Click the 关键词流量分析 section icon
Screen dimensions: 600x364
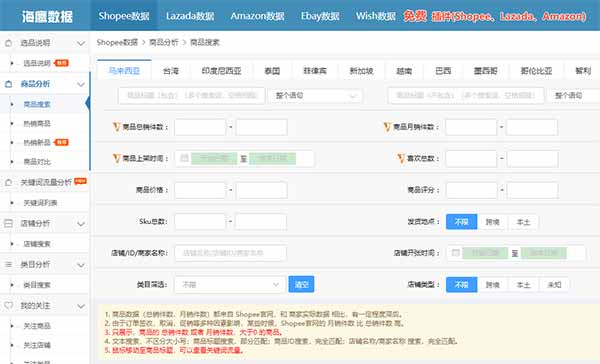pos(8,182)
